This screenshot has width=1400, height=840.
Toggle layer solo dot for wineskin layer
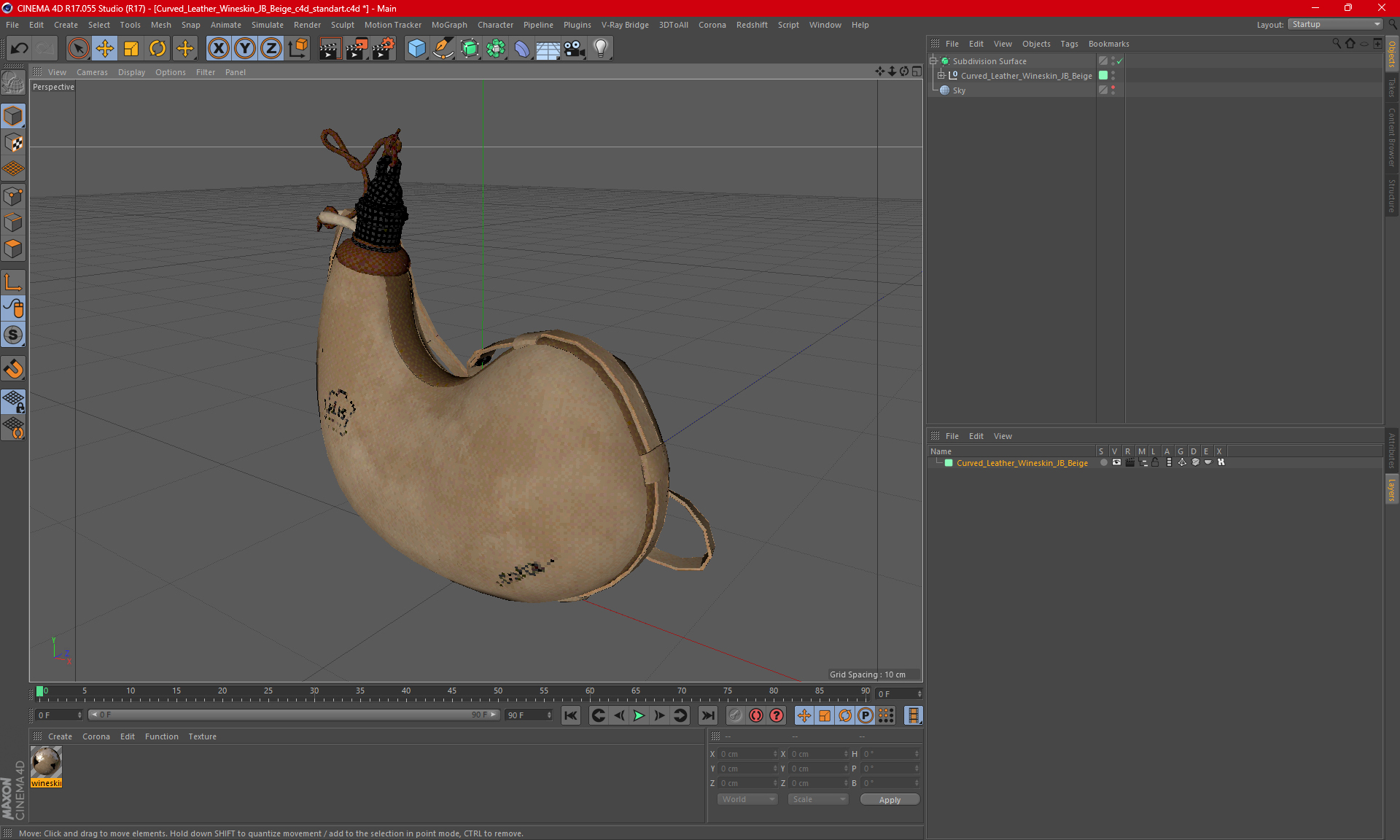(1103, 462)
